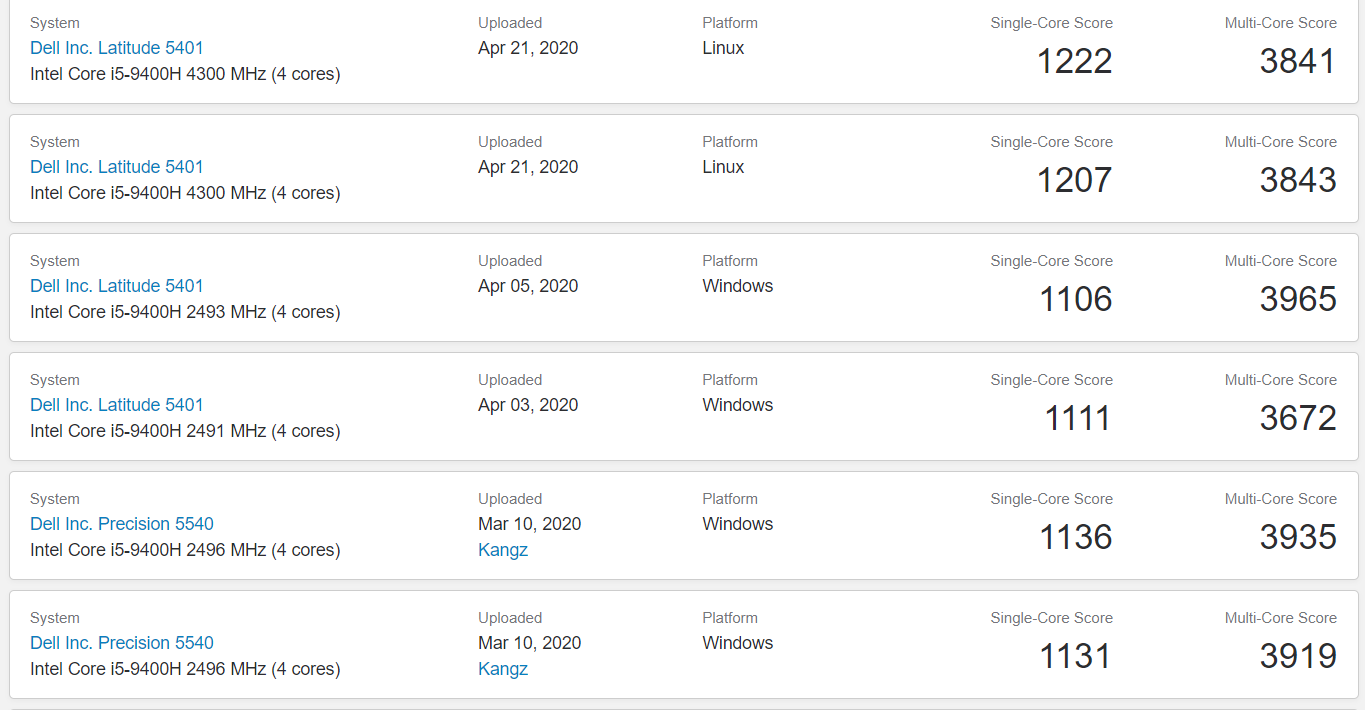Click the Apr 05, 2020 upload date
The image size is (1365, 710).
528,286
